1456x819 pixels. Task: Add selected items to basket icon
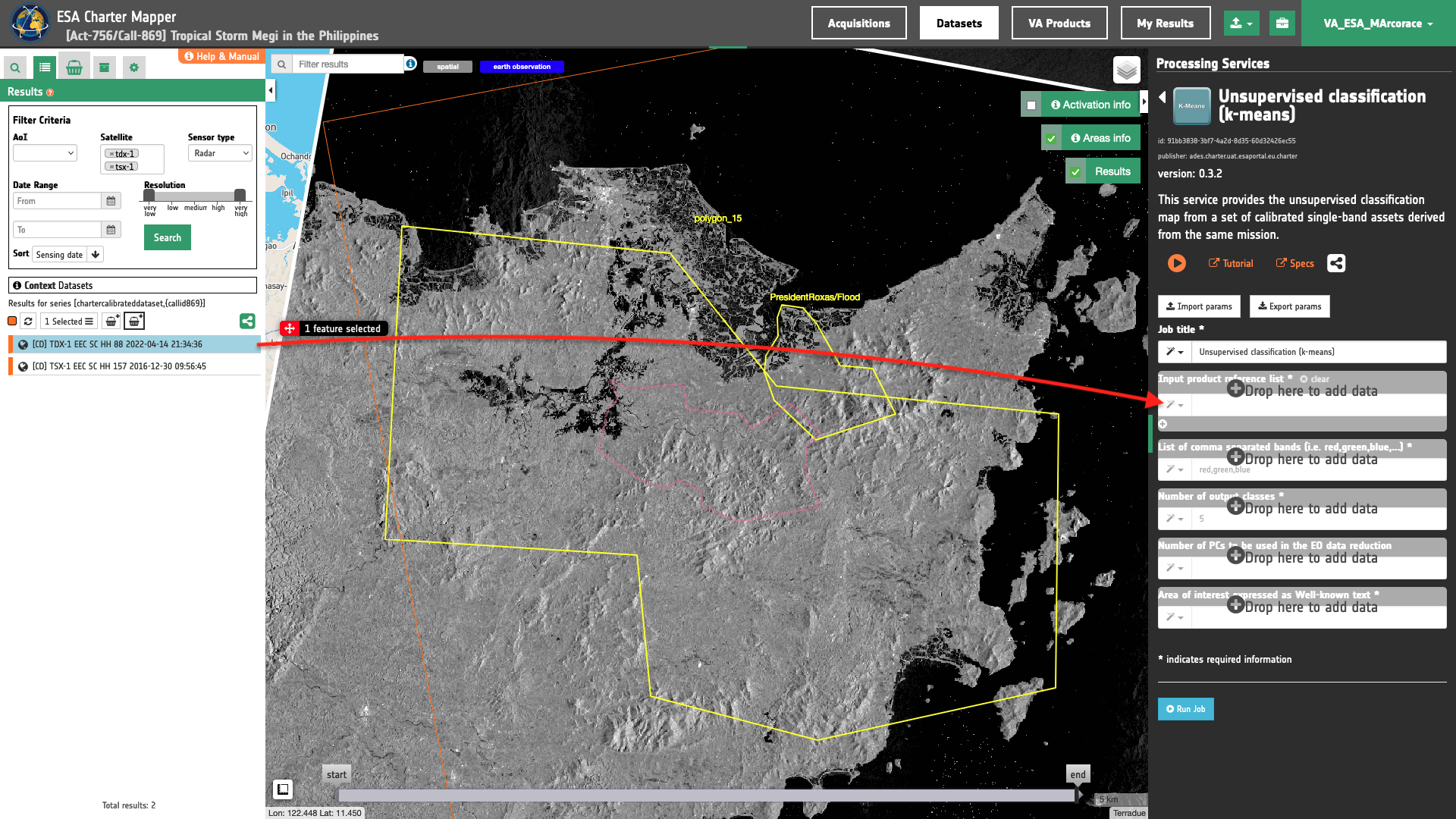pyautogui.click(x=111, y=322)
